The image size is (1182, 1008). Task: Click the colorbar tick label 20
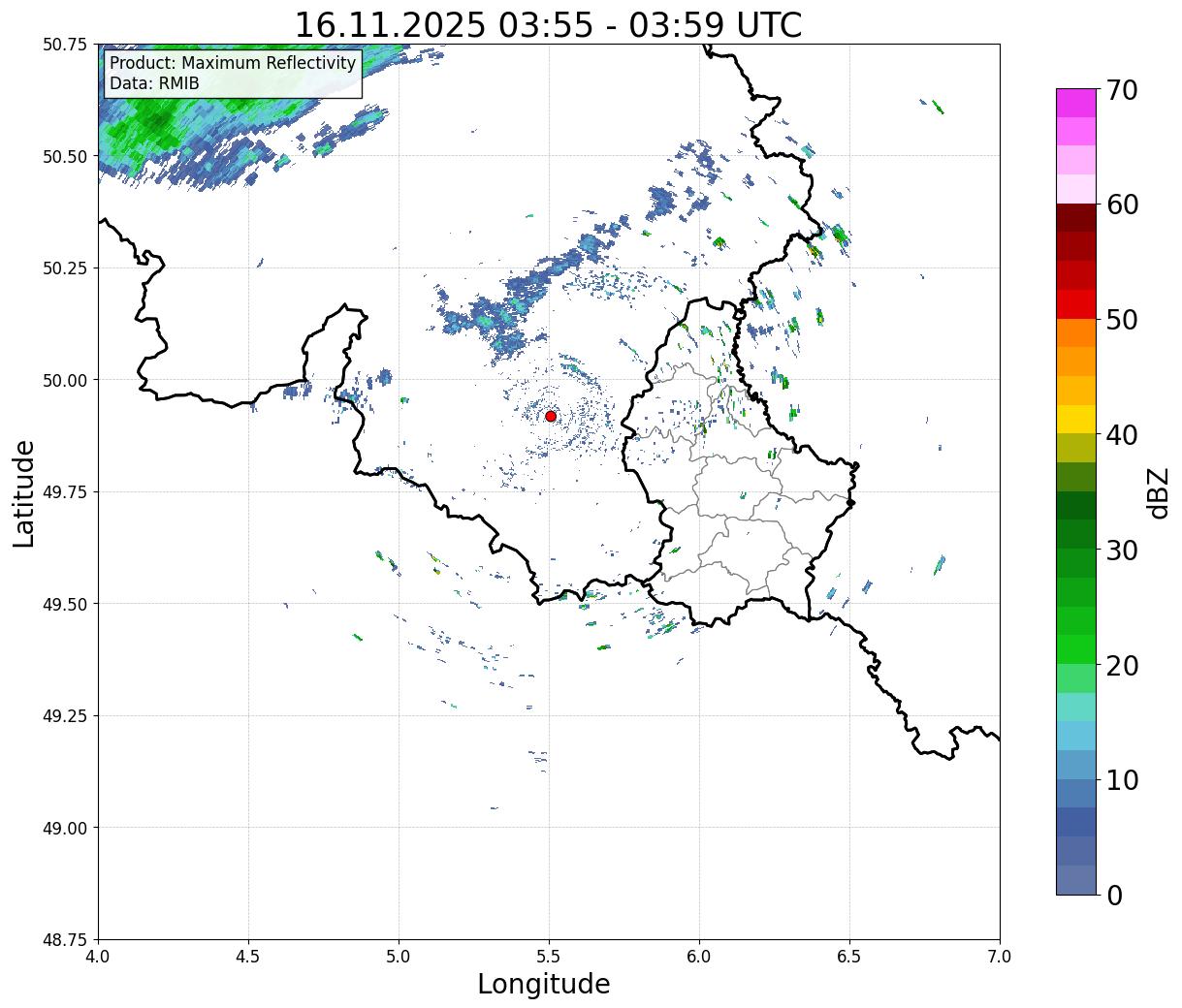[x=1122, y=665]
